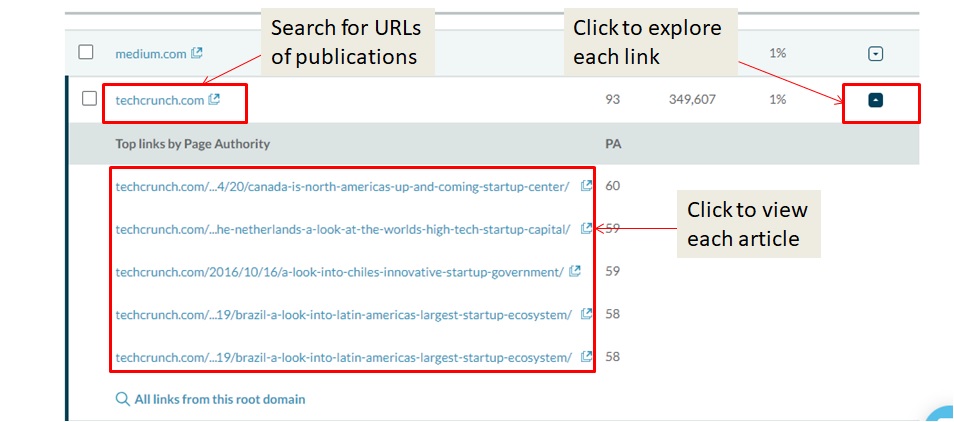The image size is (954, 422).
Task: Collapse the techcrunch.com row arrow
Action: (x=876, y=100)
